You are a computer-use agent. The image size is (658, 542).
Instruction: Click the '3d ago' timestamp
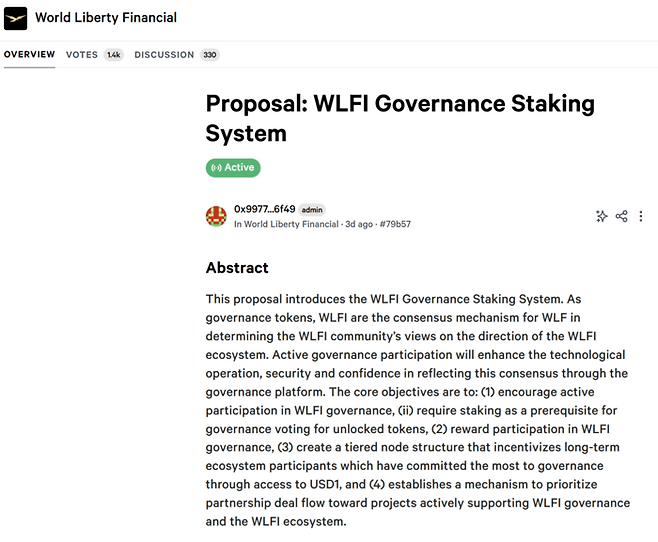pyautogui.click(x=356, y=225)
